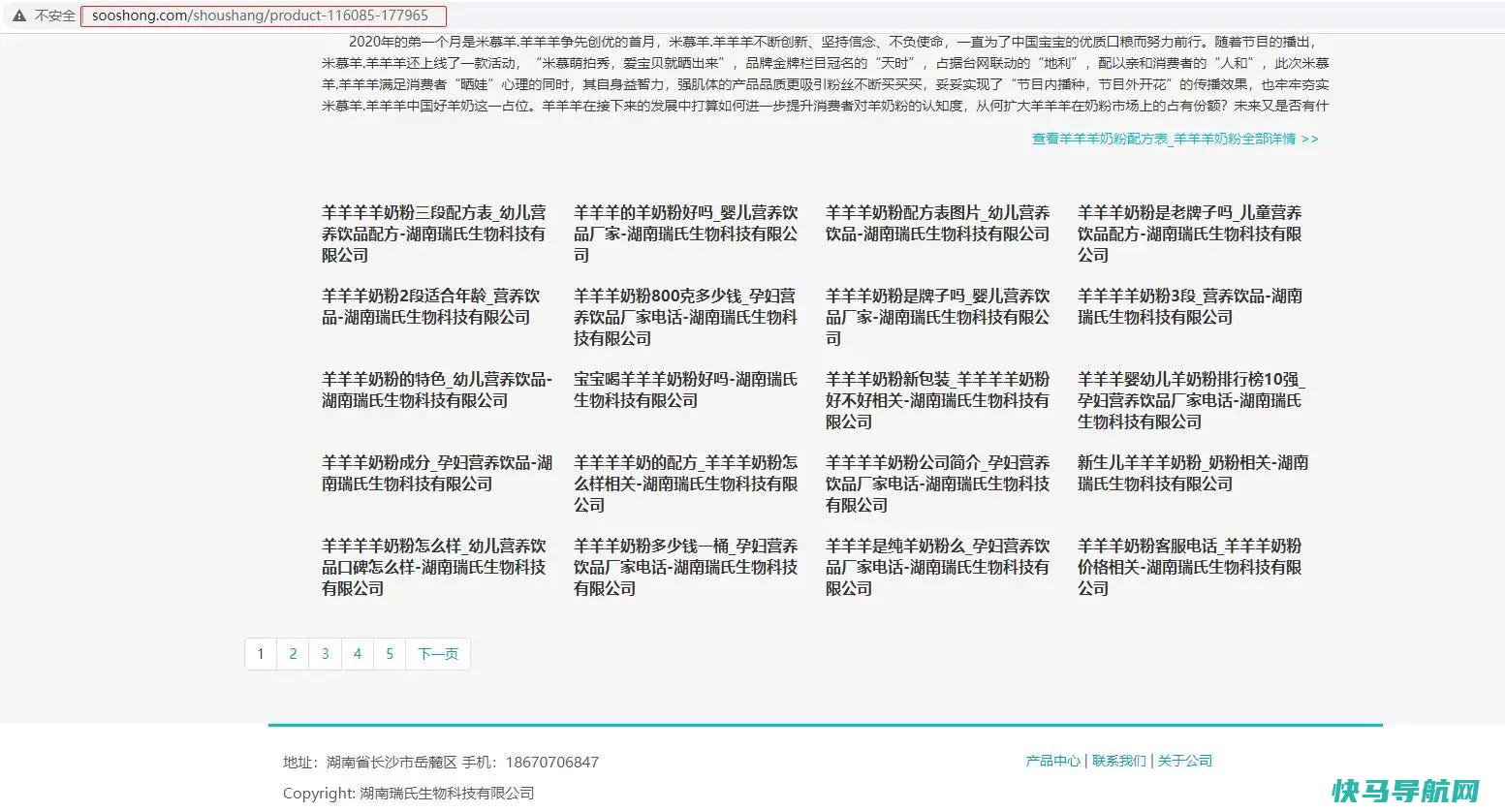This screenshot has height=812, width=1505.
Task: Click phone number 18670706847 in footer
Action: (551, 762)
